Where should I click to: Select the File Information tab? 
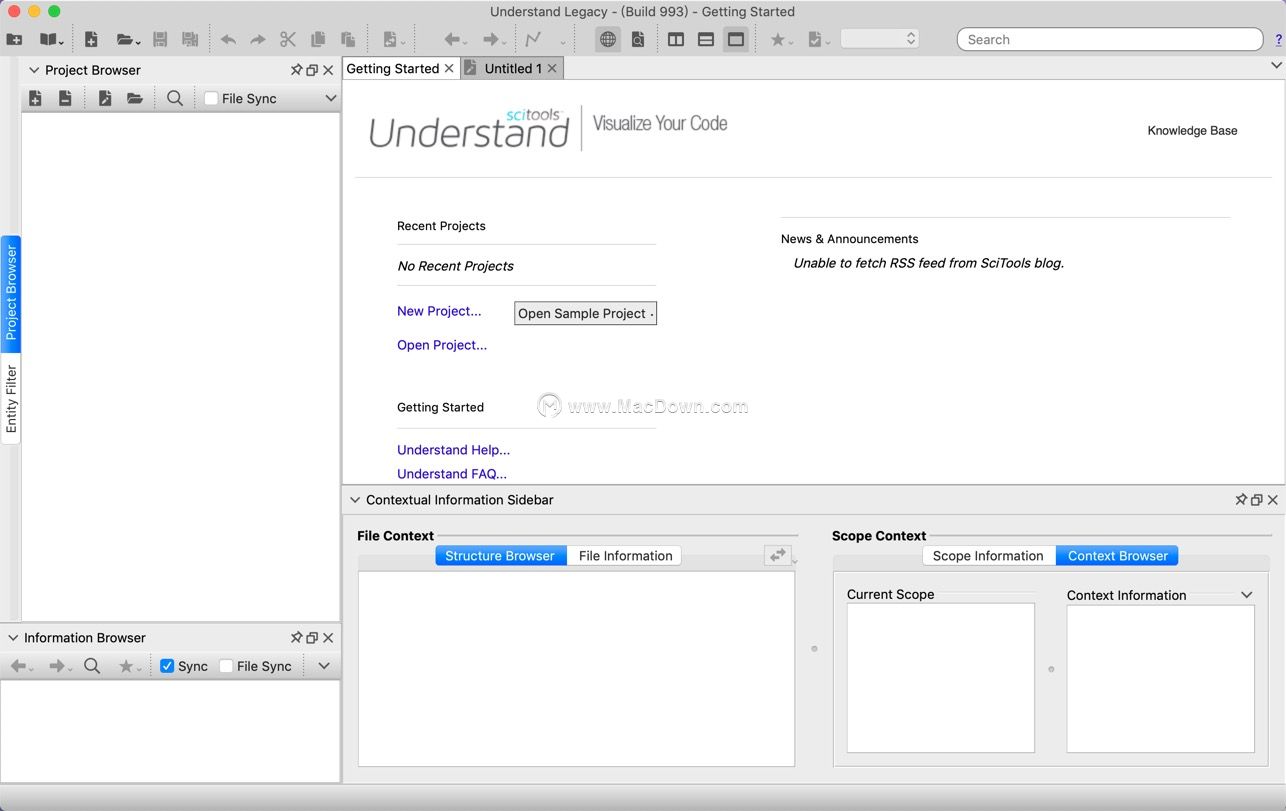pyautogui.click(x=625, y=556)
